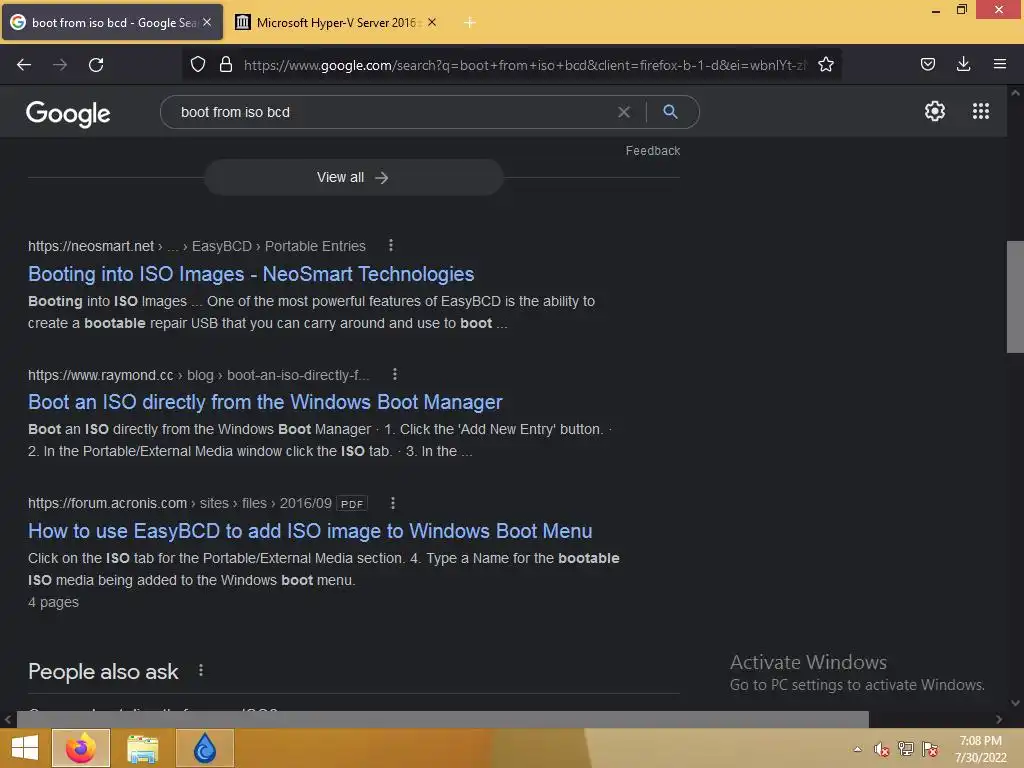The width and height of the screenshot is (1024, 768).
Task: Open Action Center flag tray icon
Action: [930, 749]
